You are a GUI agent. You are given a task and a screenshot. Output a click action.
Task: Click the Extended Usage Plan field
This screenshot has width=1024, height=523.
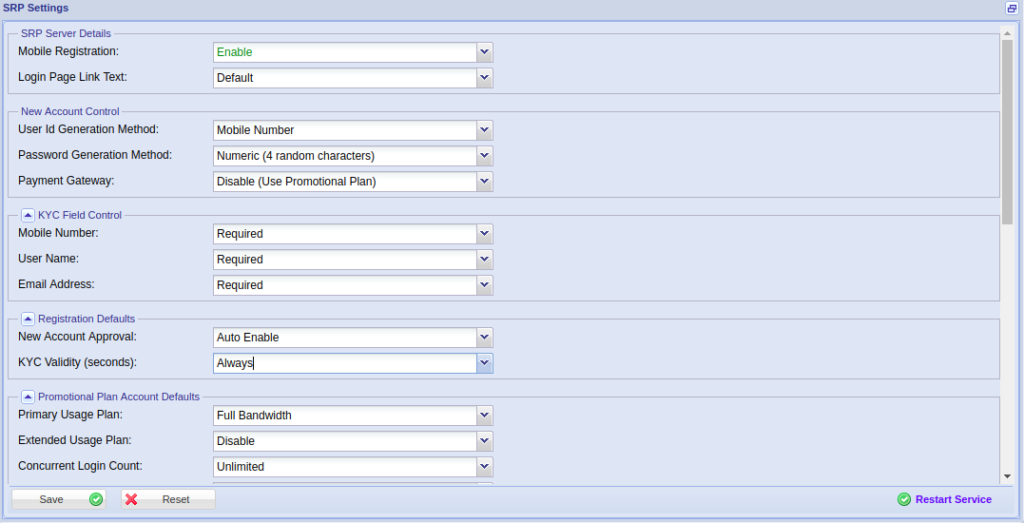pyautogui.click(x=344, y=441)
